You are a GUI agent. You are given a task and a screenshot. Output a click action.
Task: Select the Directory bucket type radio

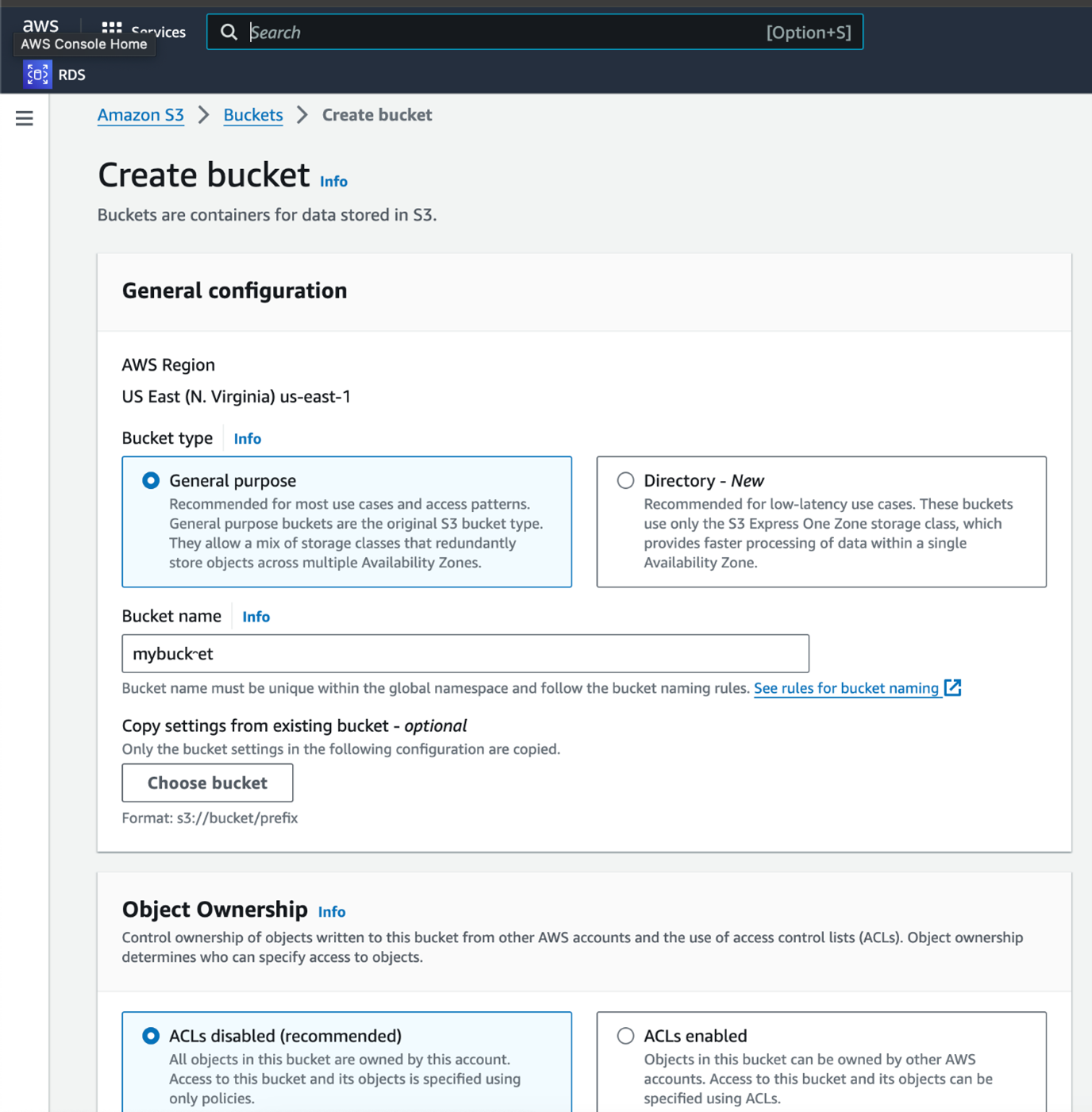point(625,480)
